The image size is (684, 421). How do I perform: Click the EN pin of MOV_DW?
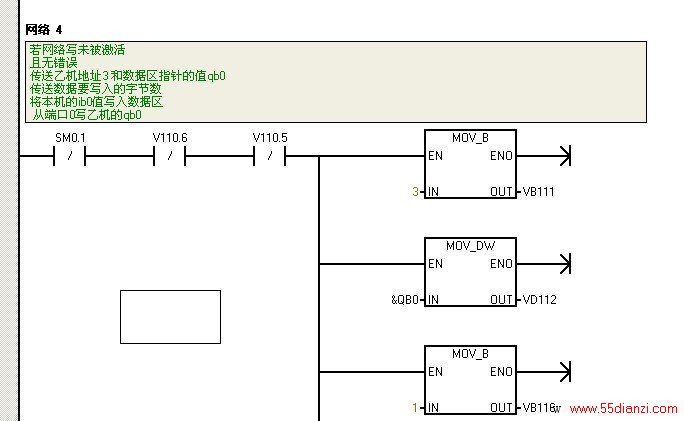click(435, 264)
